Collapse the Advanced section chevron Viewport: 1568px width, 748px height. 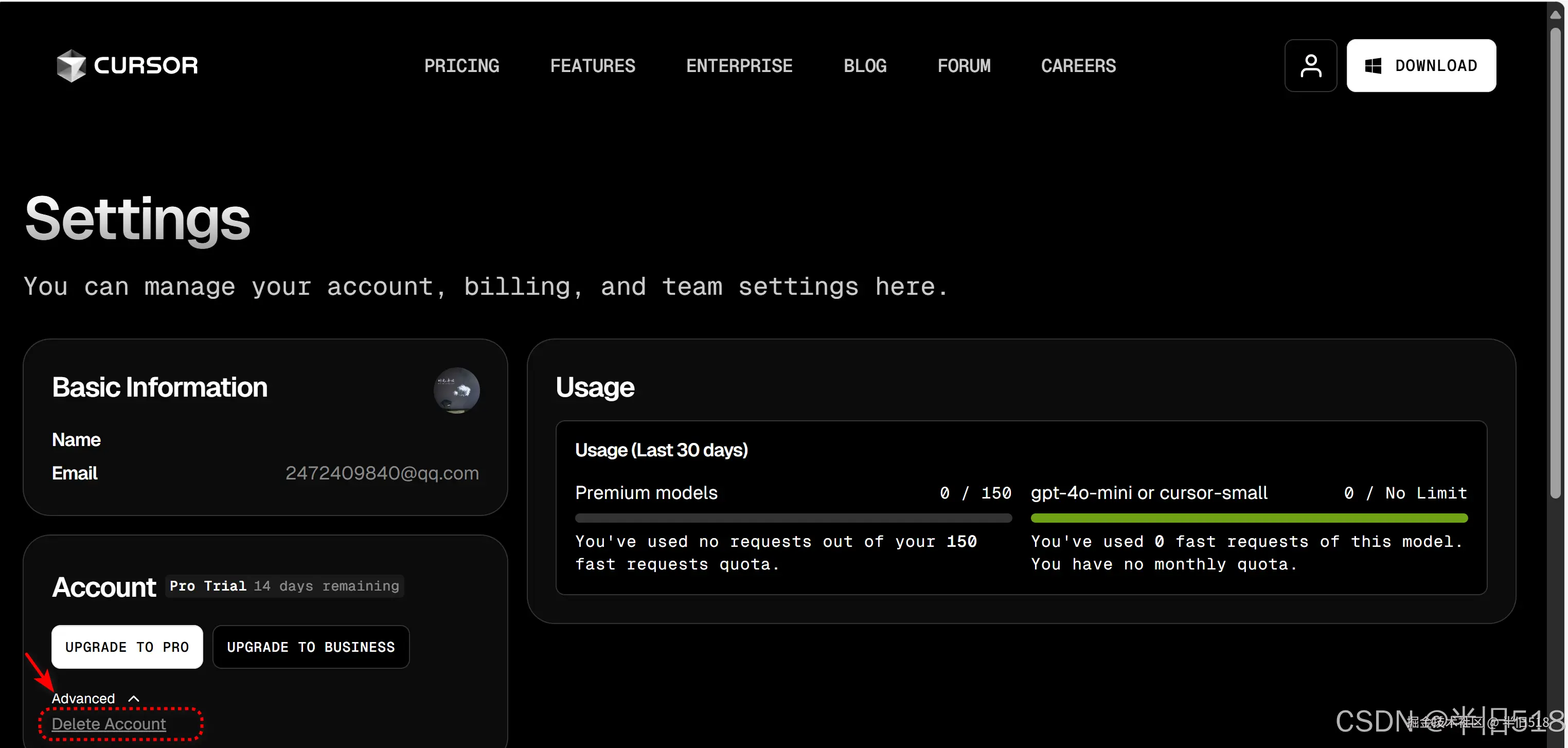click(134, 698)
